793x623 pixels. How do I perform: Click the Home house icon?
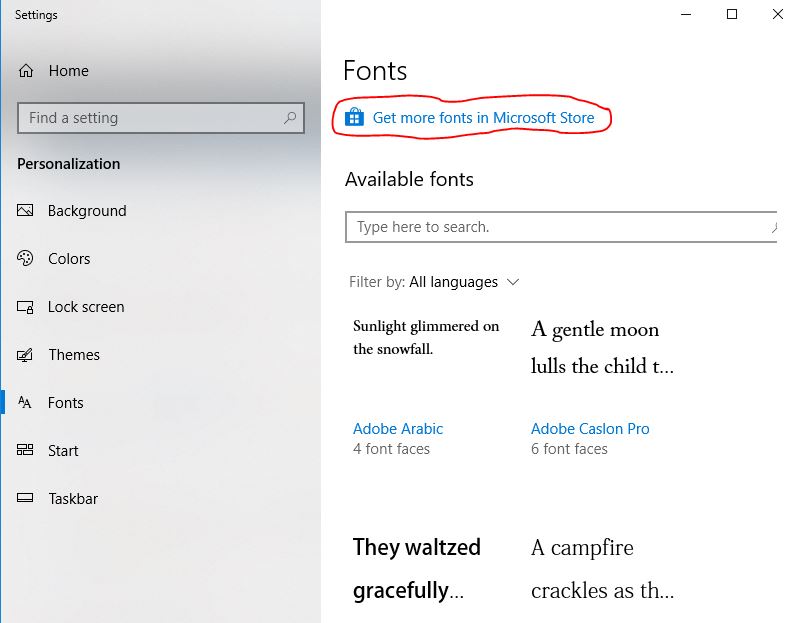[x=26, y=70]
